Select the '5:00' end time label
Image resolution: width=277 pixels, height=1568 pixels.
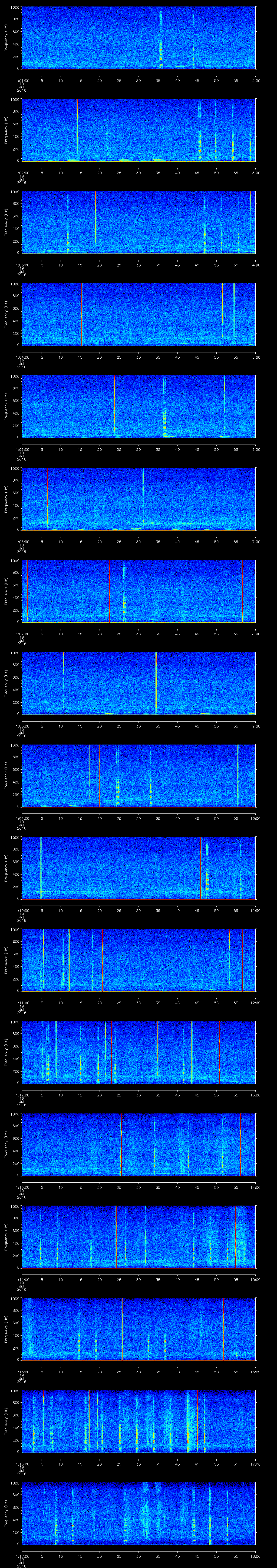pos(256,357)
